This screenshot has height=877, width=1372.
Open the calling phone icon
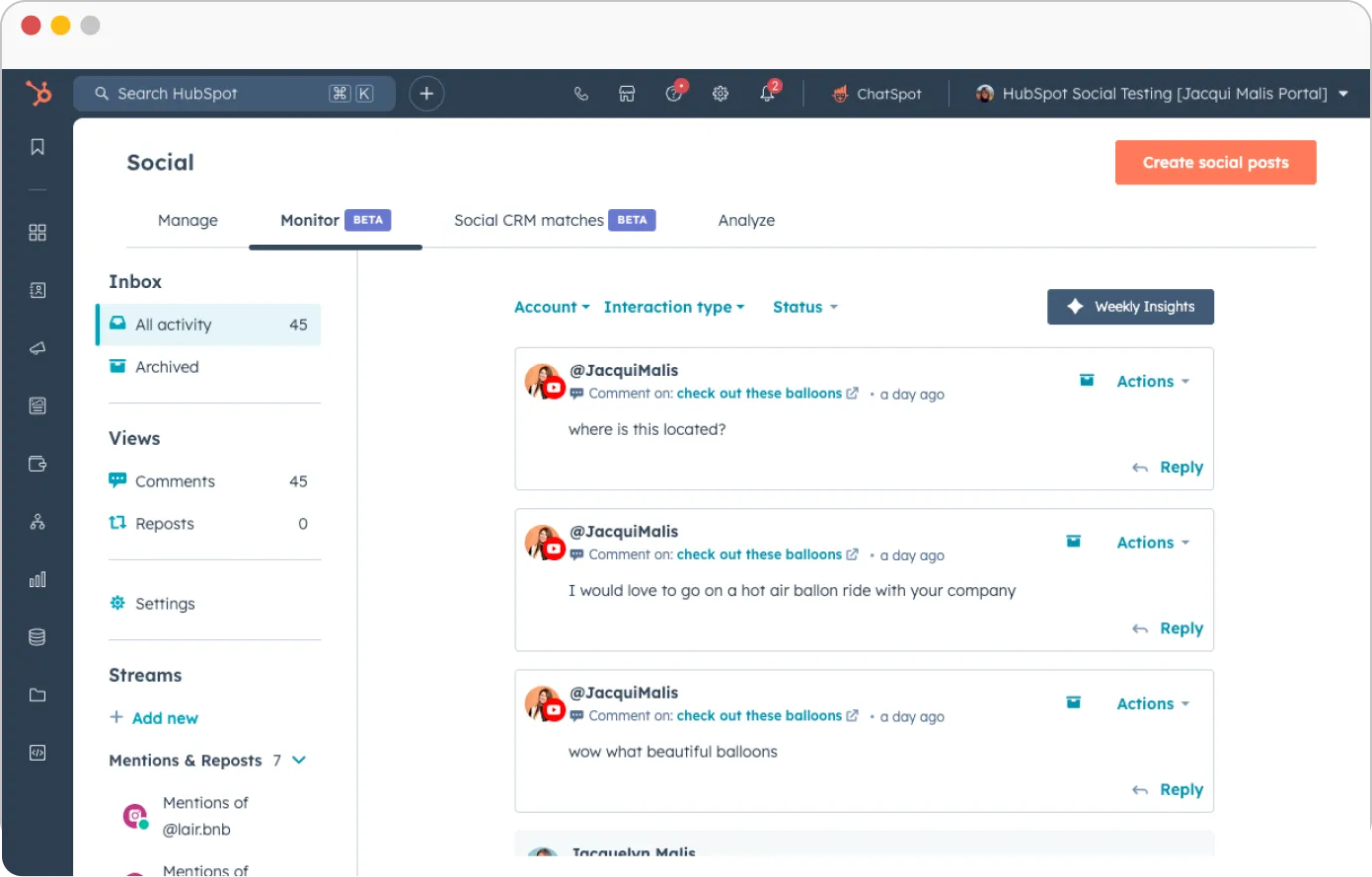[x=580, y=94]
